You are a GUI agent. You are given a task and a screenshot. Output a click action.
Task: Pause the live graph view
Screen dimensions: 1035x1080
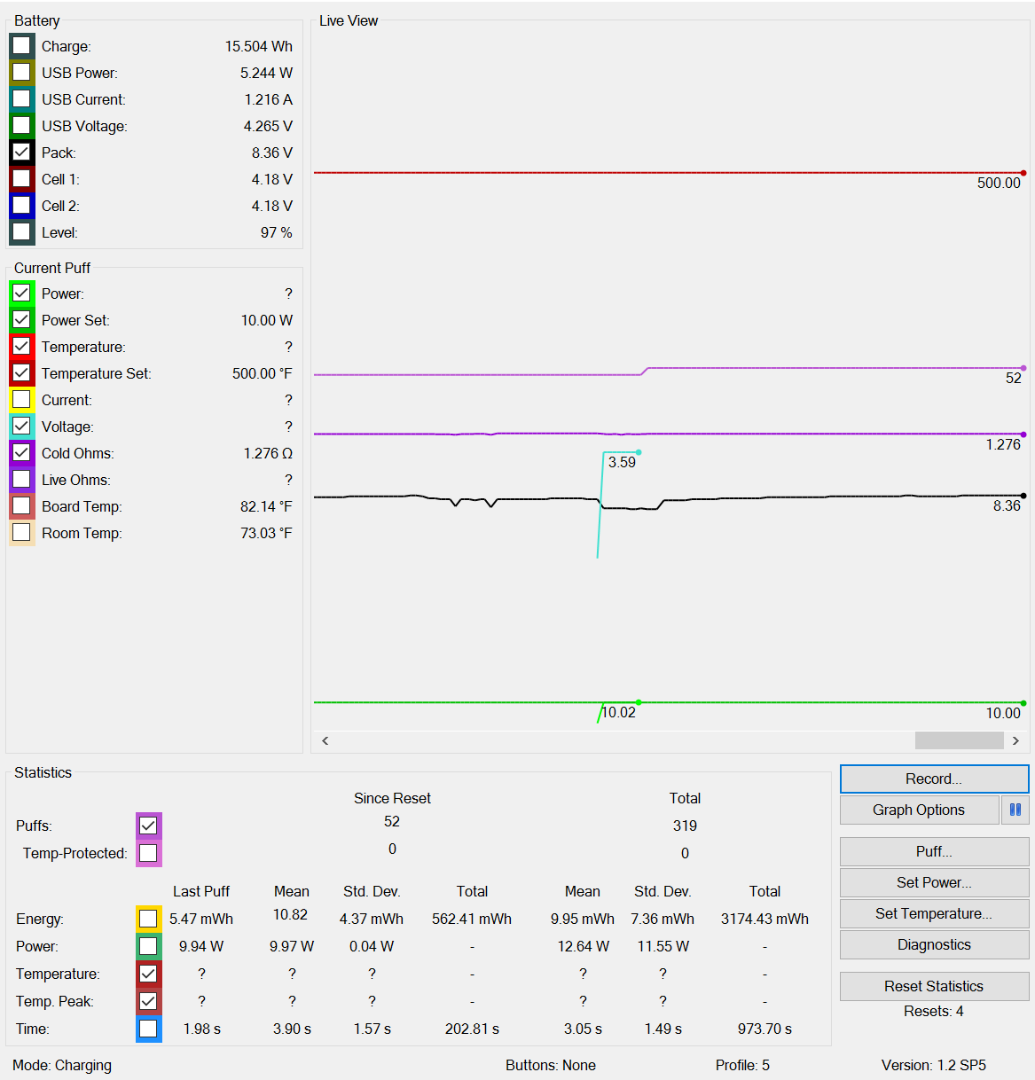tap(1015, 810)
